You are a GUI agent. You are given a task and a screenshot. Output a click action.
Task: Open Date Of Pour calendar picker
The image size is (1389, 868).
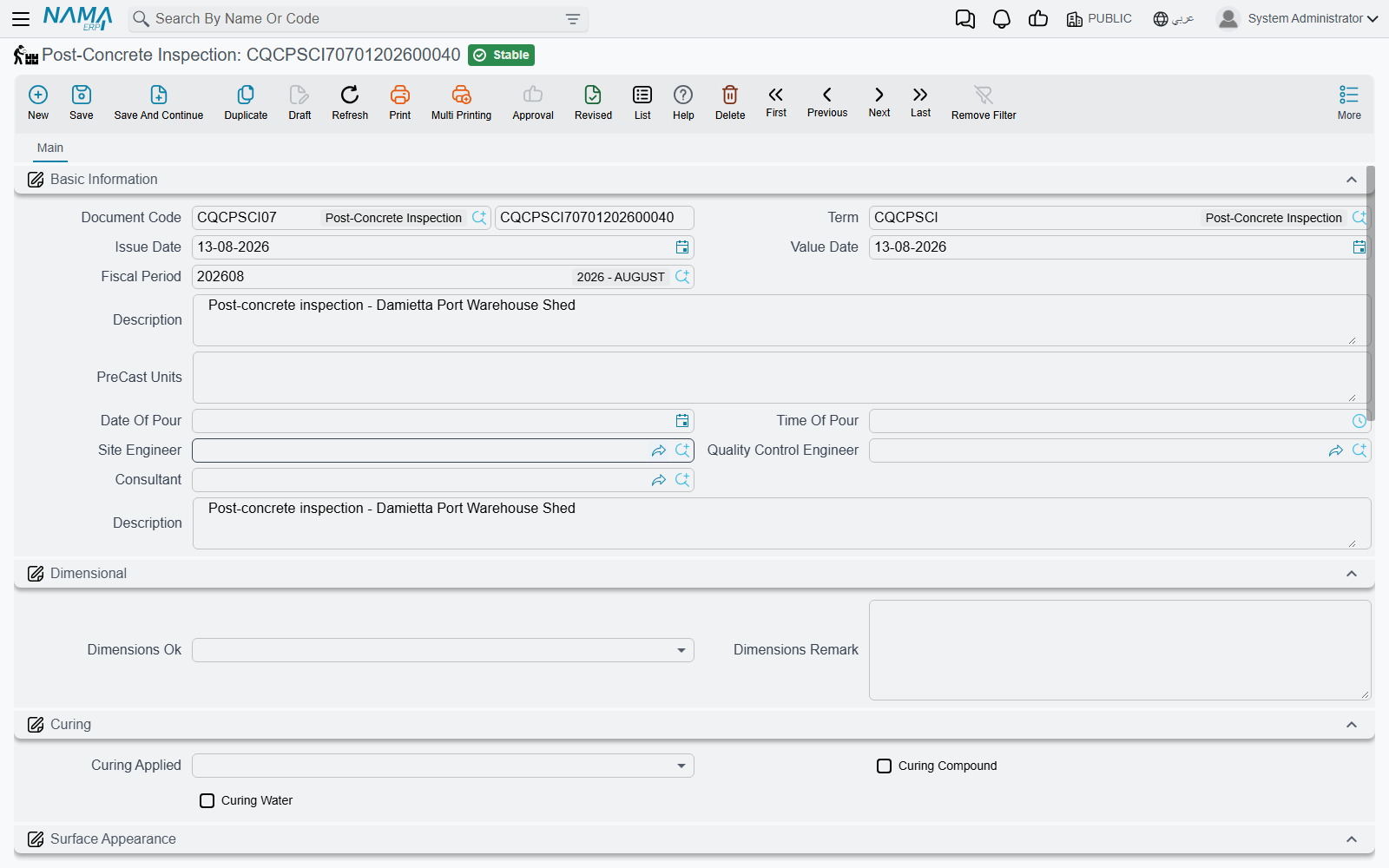[682, 421]
